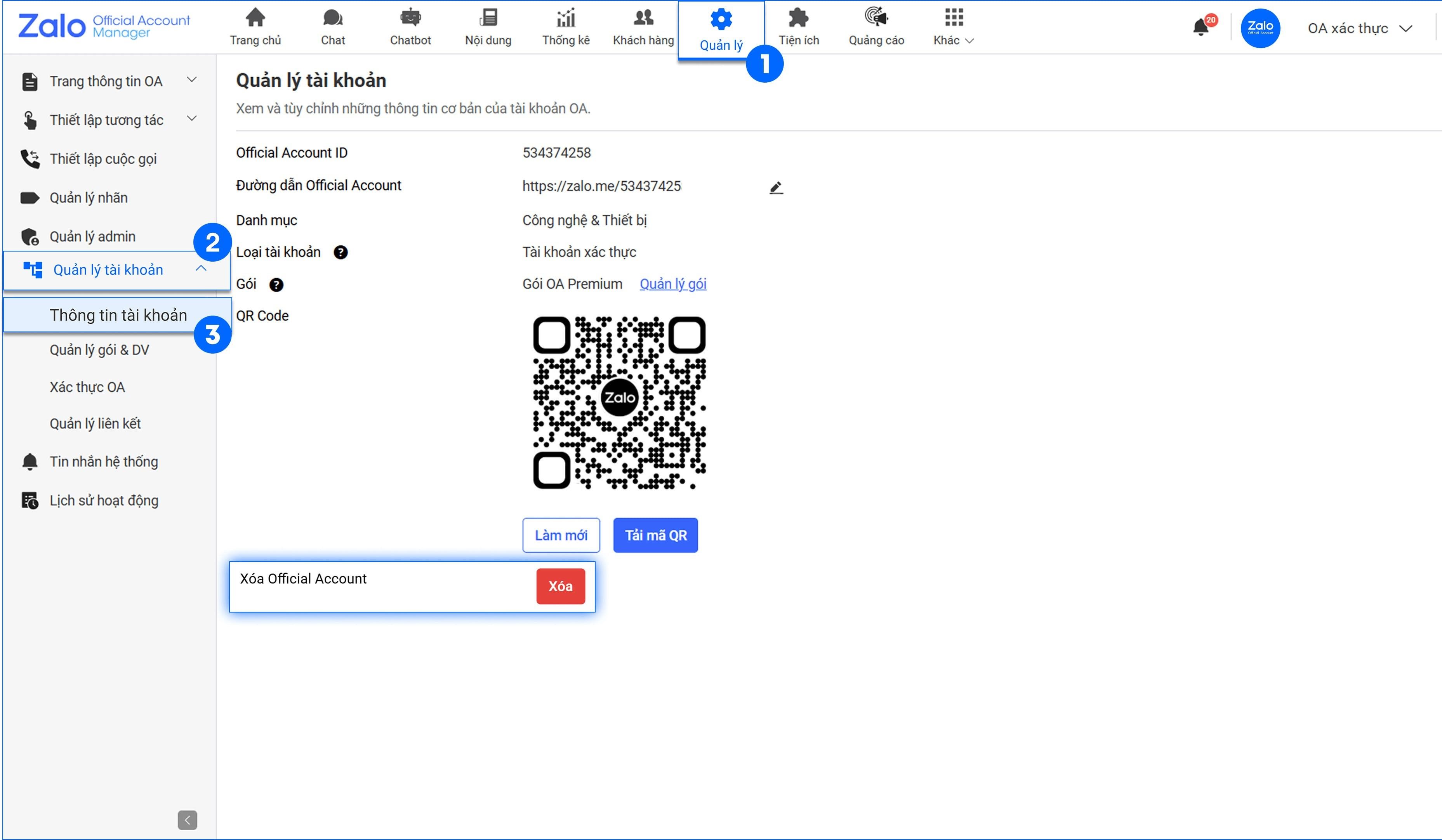Click the Quản lý nhãn tag icon
The height and width of the screenshot is (840, 1442).
pyautogui.click(x=30, y=198)
